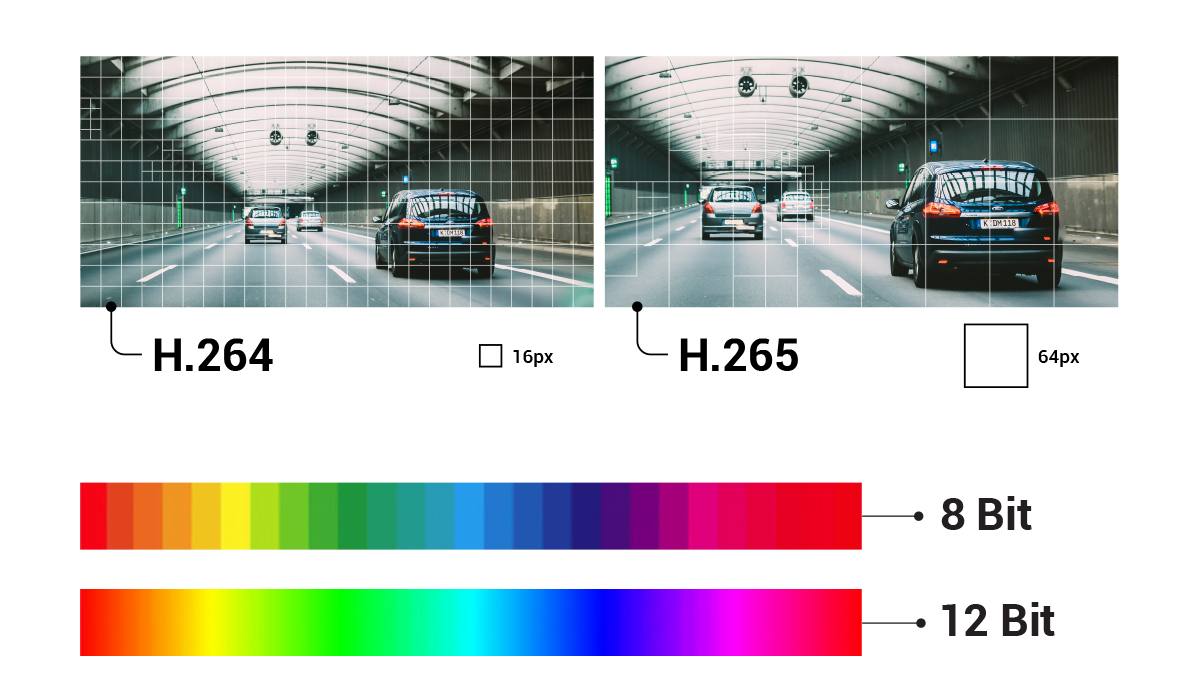The height and width of the screenshot is (678, 1200).
Task: Click the black dot marker below the left image
Action: click(111, 306)
